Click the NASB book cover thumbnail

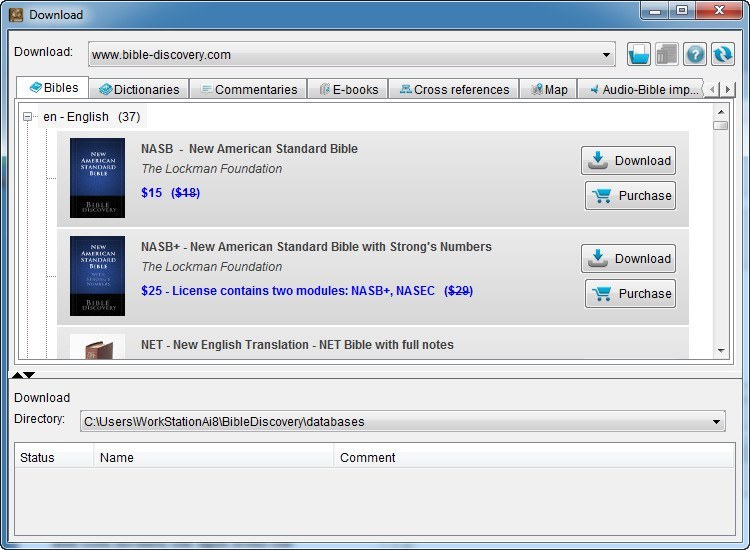pos(98,178)
